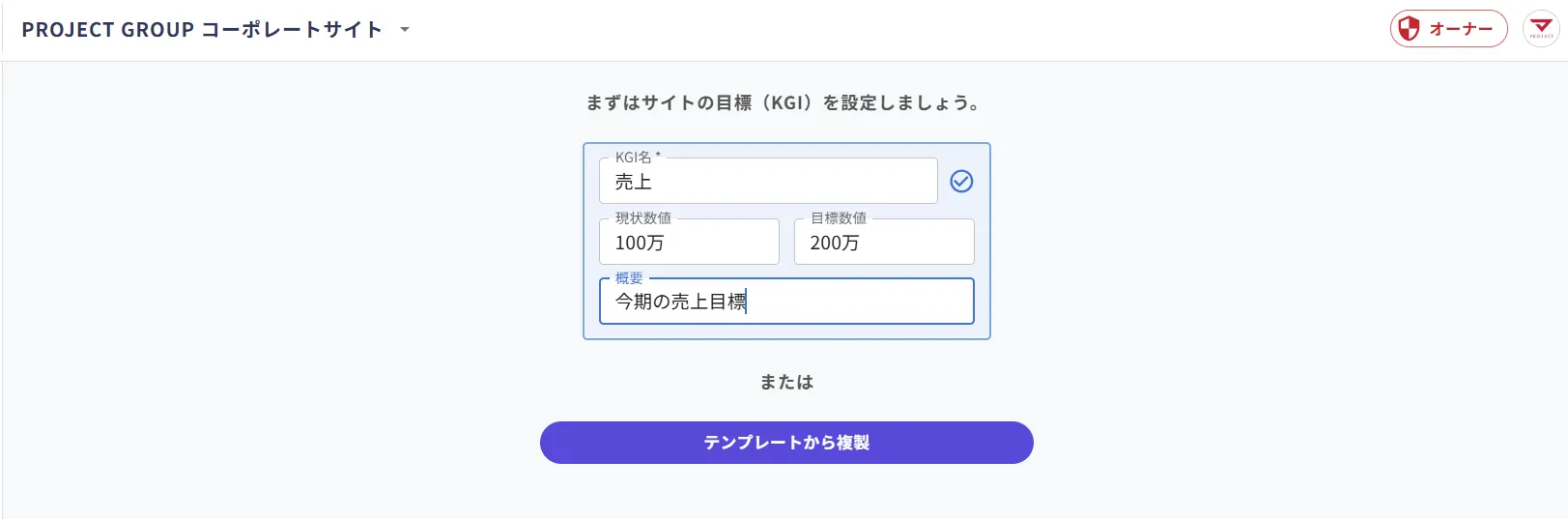The image size is (1568, 519).
Task: Expand the project name dropdown arrow
Action: click(x=405, y=30)
